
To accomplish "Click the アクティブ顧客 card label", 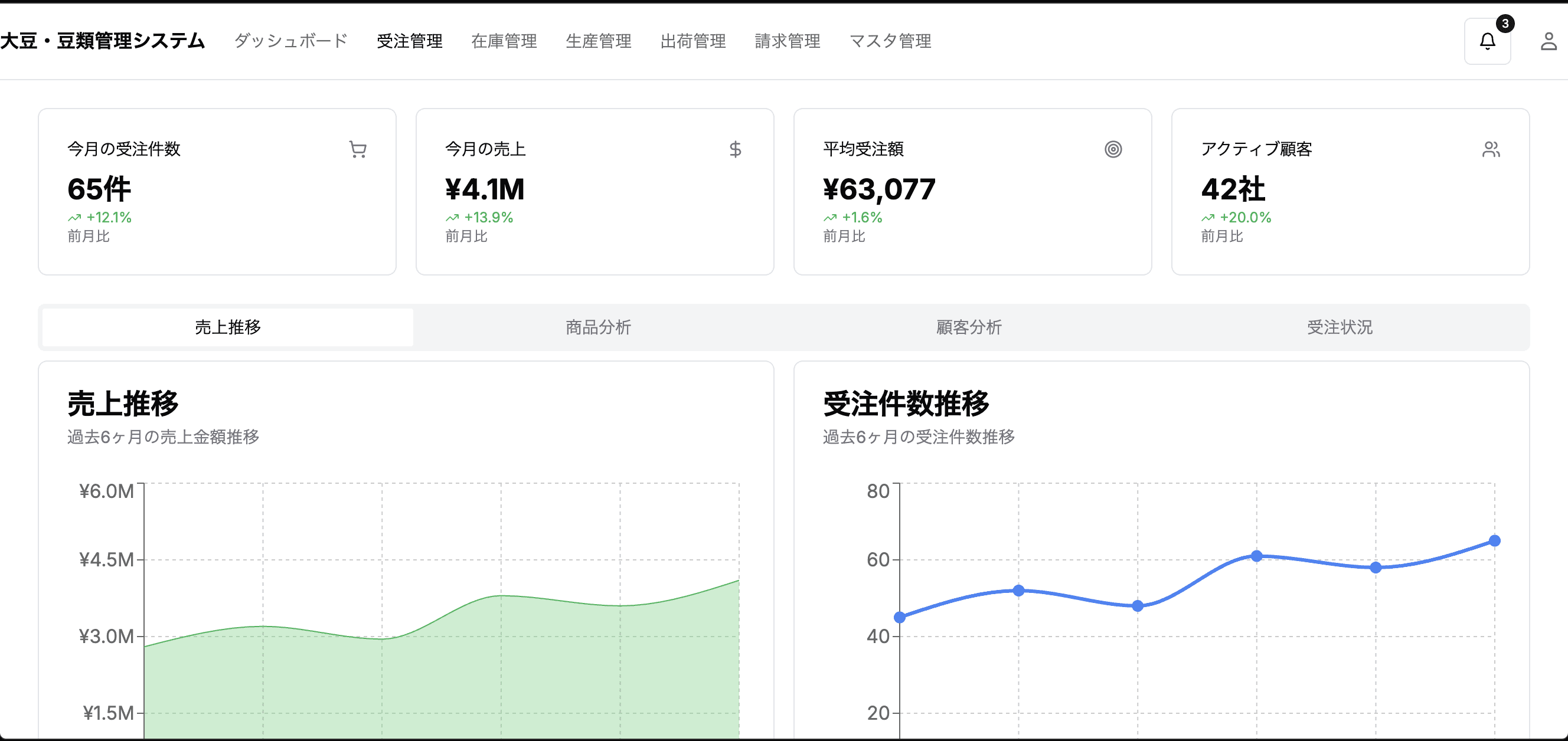I will point(1256,149).
